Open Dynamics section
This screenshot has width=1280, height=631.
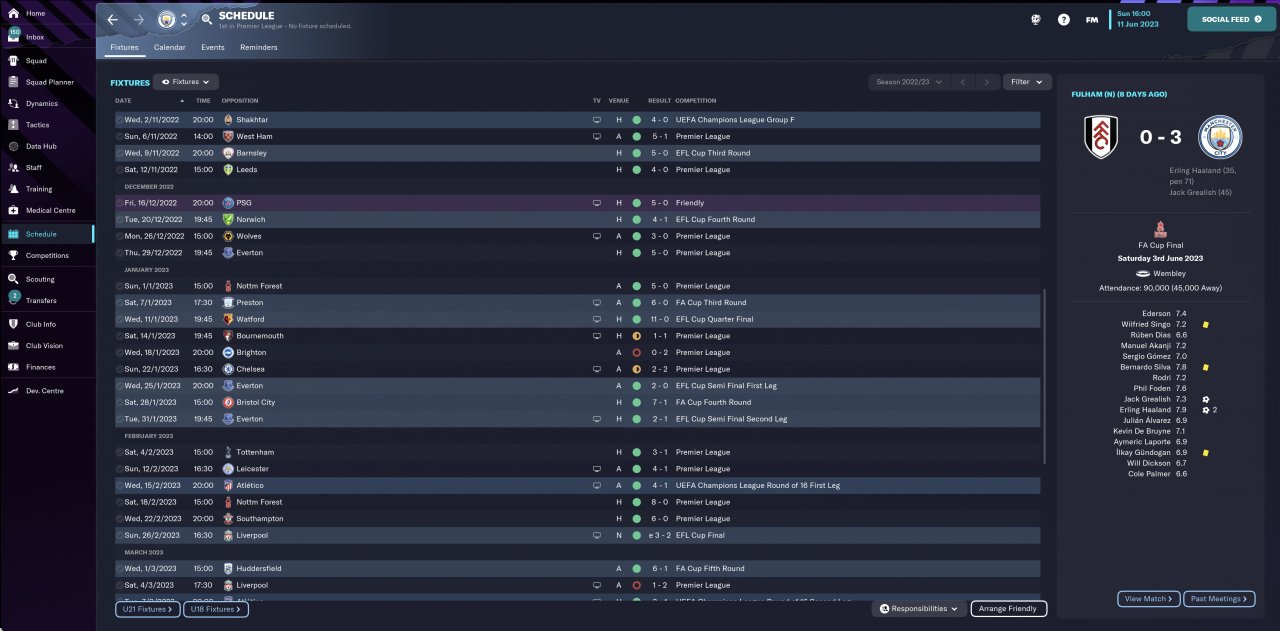(41, 103)
